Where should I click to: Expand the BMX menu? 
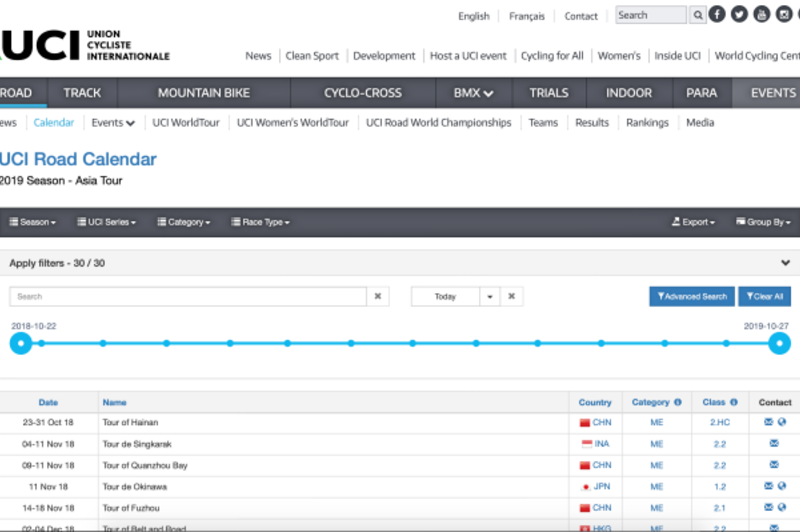473,93
